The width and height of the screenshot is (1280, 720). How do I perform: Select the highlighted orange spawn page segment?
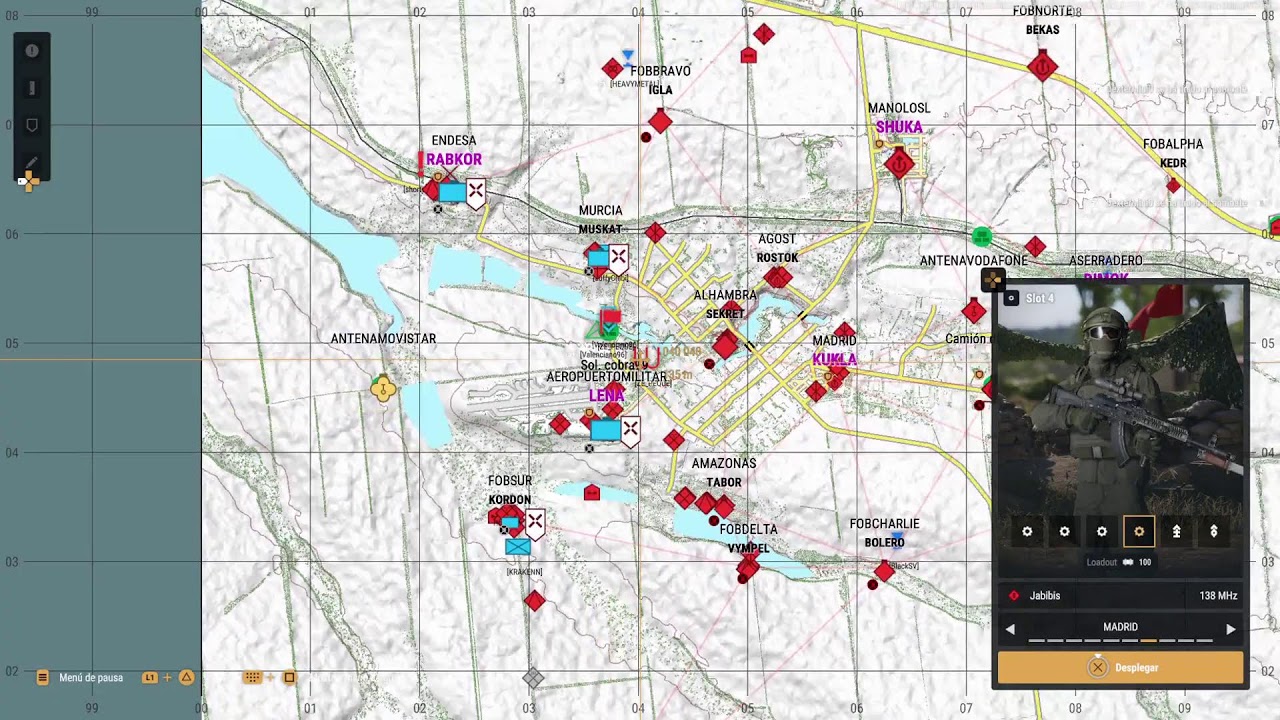(x=1149, y=640)
